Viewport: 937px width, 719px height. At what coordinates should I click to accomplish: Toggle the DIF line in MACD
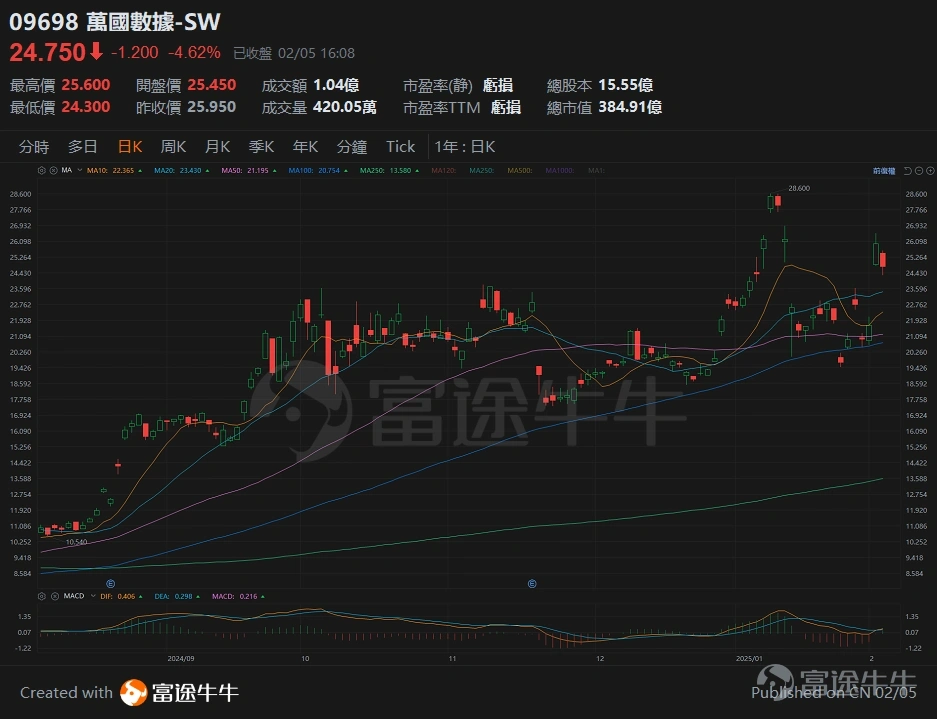coord(121,596)
